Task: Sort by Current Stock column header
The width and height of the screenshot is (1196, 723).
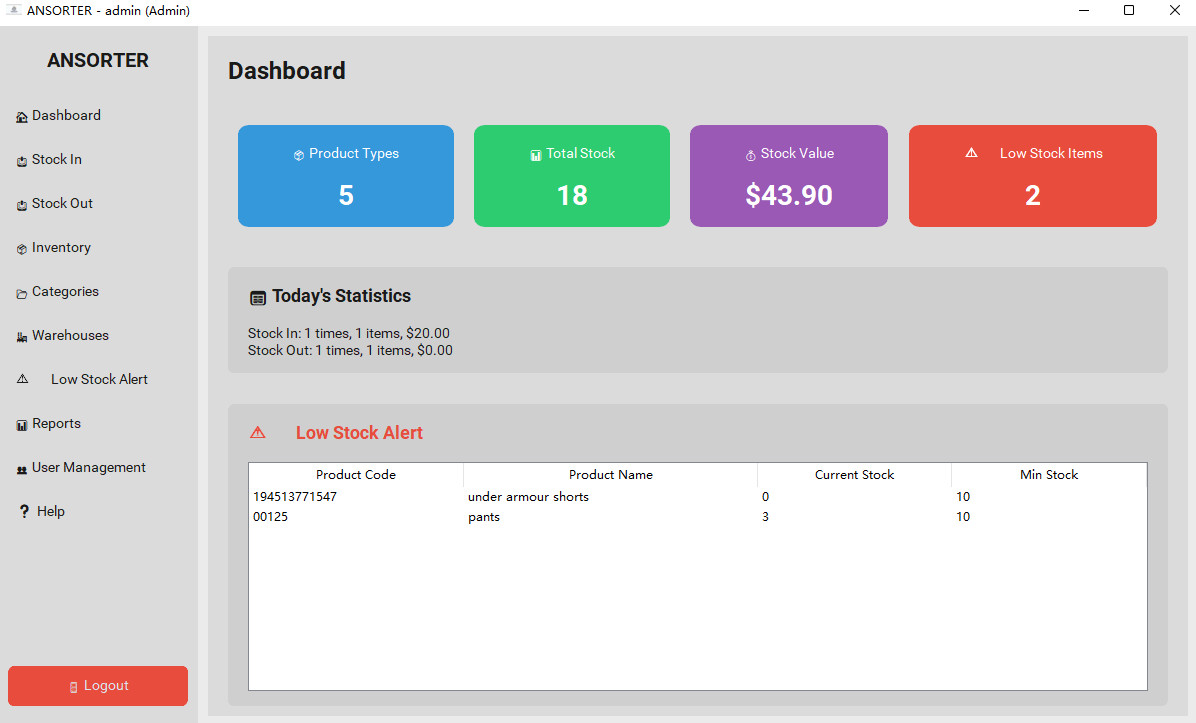Action: [x=854, y=474]
